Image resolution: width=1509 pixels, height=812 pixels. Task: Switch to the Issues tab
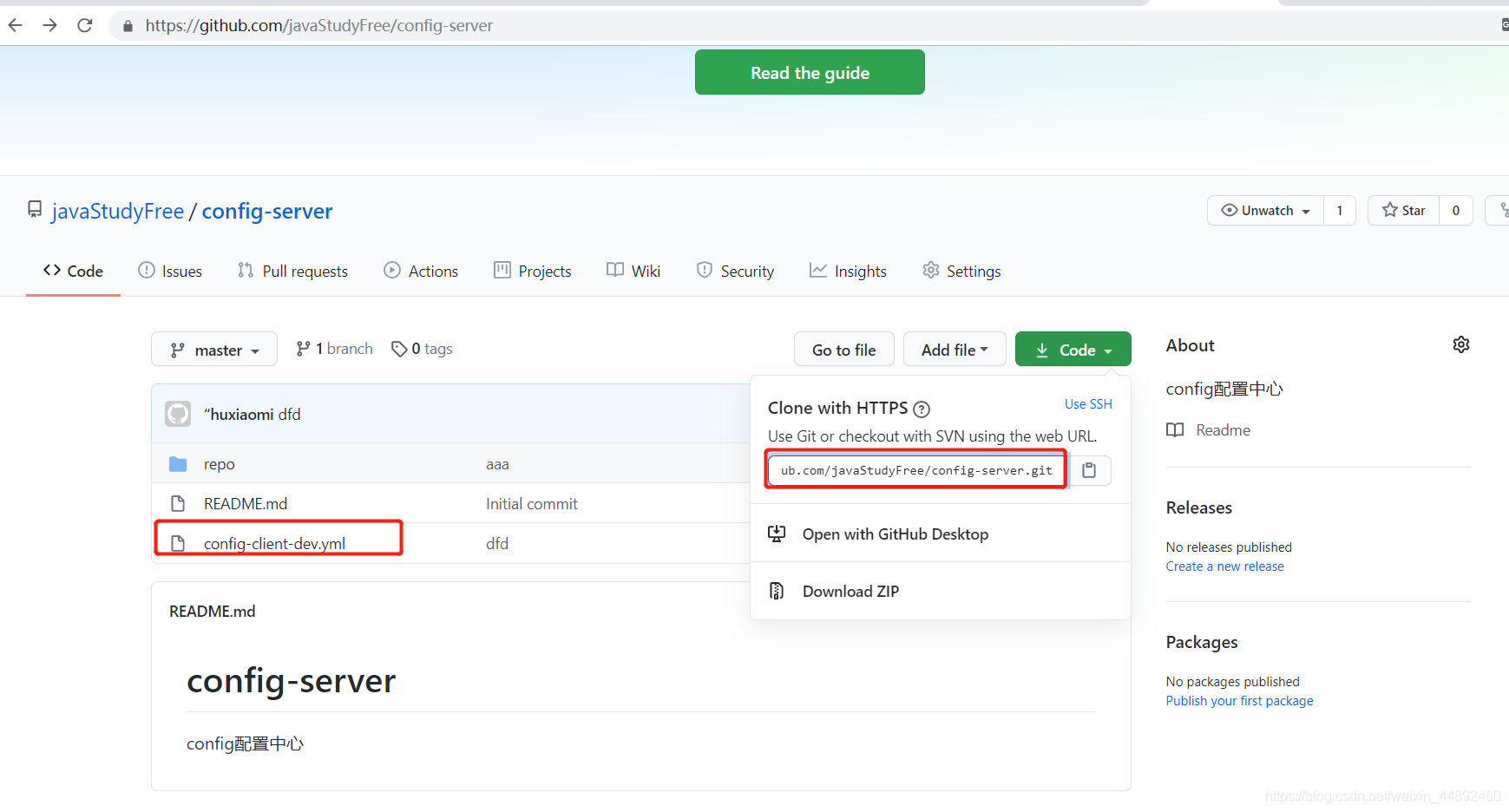click(x=170, y=271)
